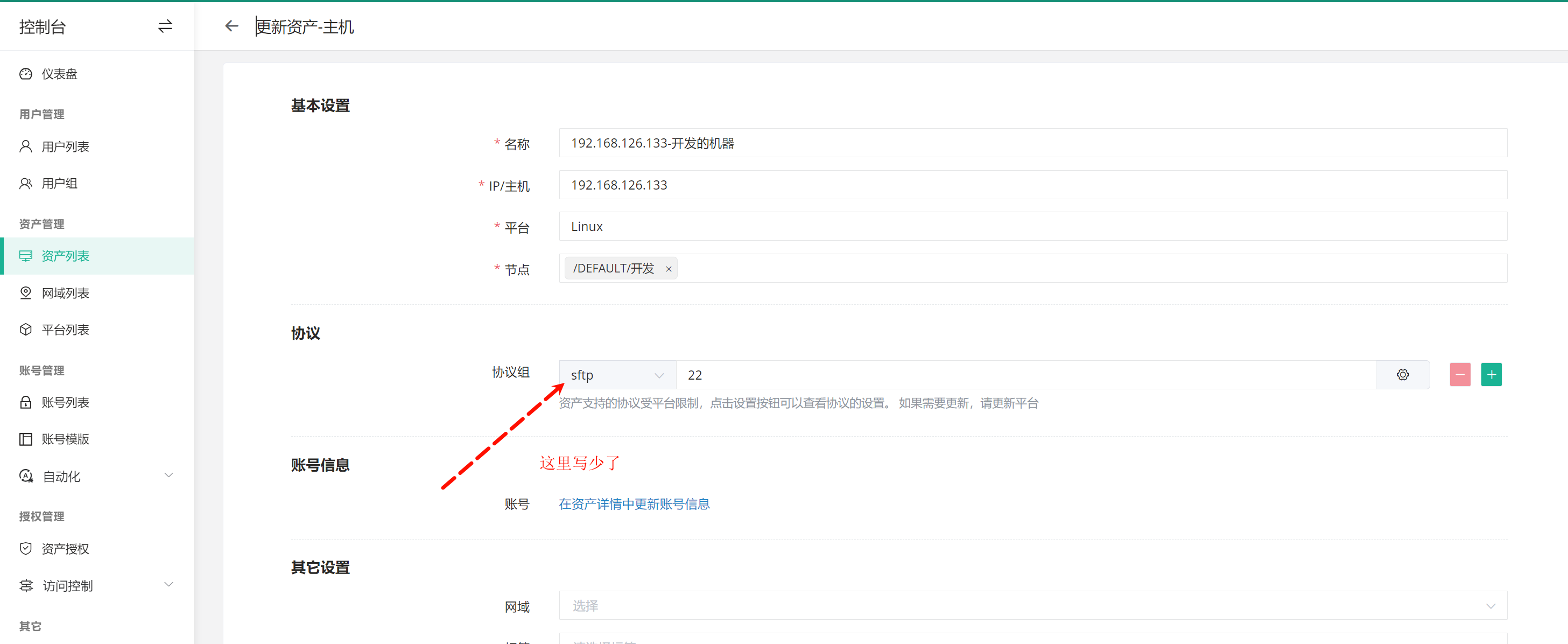The width and height of the screenshot is (1568, 644).
Task: Select 资产列表 in sidebar
Action: coord(65,256)
